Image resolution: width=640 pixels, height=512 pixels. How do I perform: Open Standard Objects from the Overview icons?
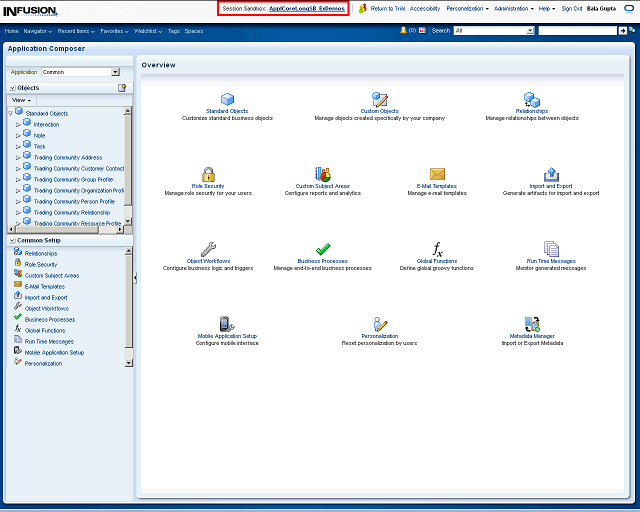227,99
